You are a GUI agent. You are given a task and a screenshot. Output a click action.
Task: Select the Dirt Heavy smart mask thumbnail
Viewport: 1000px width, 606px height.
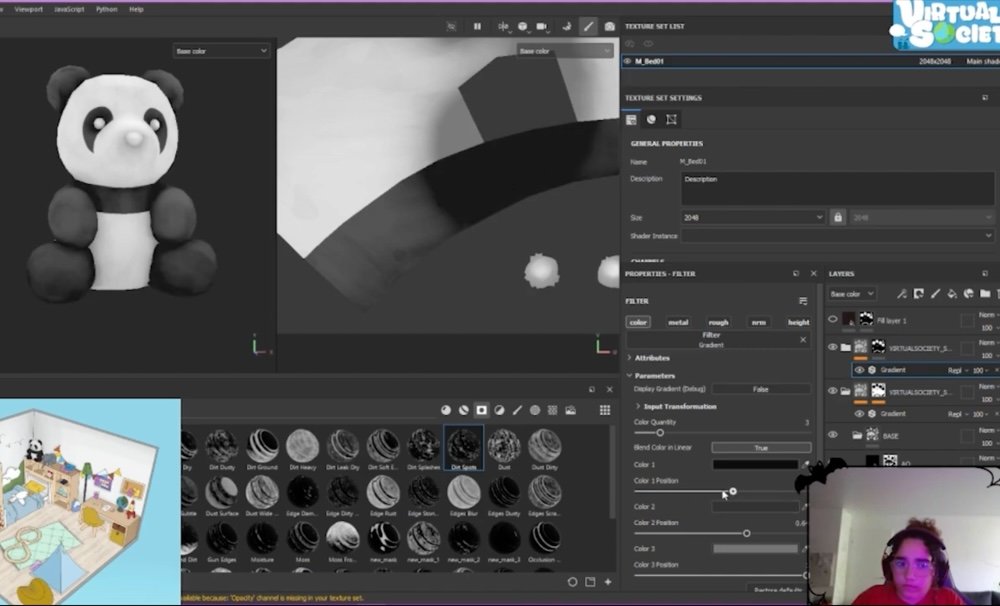click(302, 446)
